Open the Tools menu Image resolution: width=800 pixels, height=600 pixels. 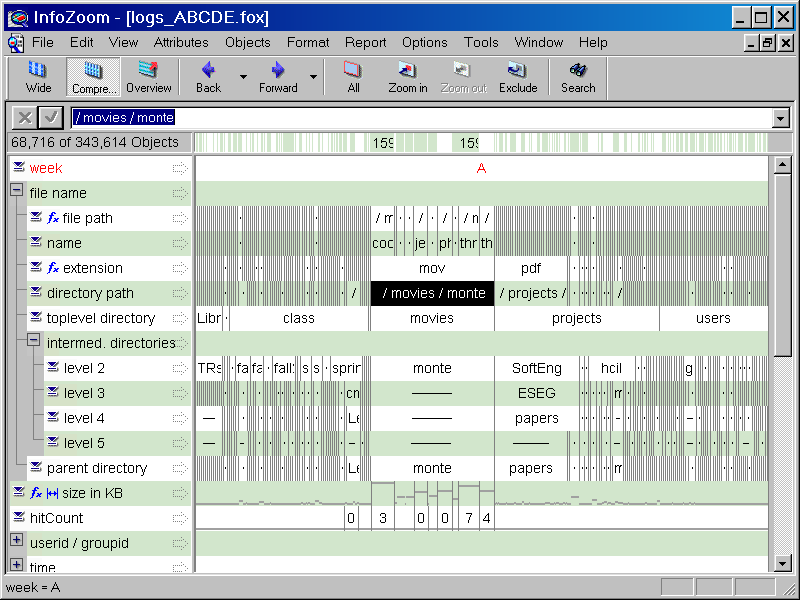pyautogui.click(x=481, y=43)
